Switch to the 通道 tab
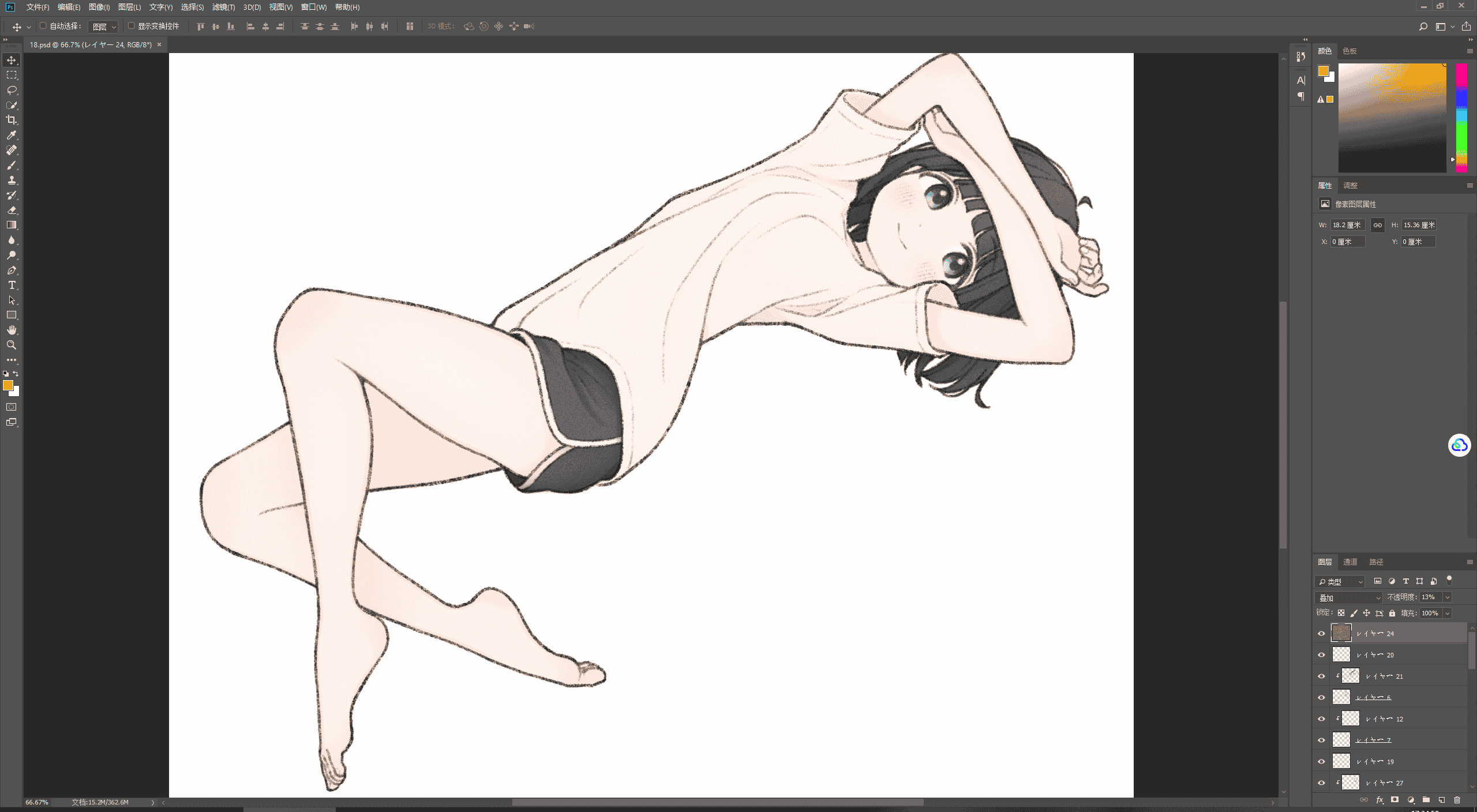Viewport: 1477px width, 812px height. point(1350,562)
